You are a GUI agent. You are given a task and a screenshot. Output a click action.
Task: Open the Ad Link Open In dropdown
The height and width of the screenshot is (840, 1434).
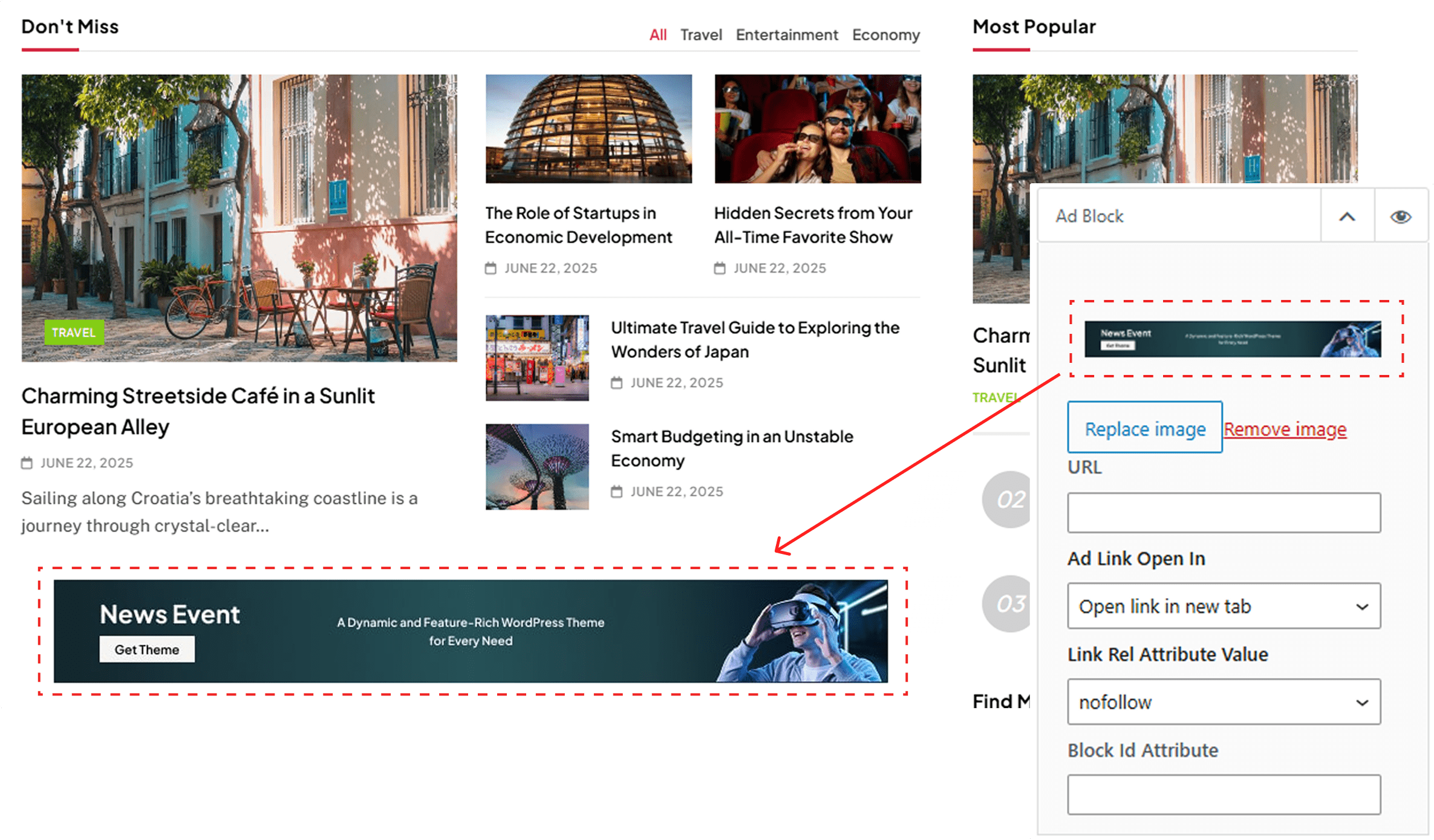coord(1224,606)
